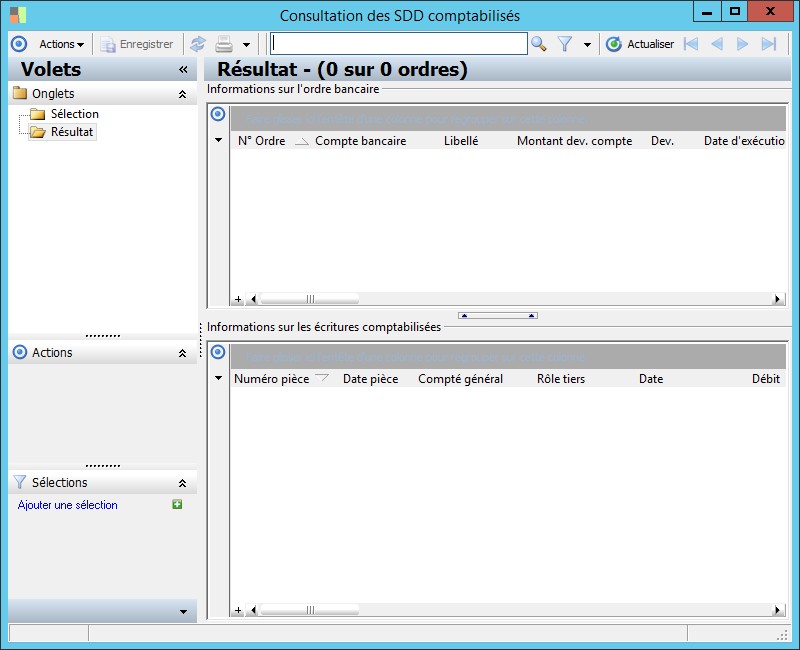Click the Ajouter une sélection link
Image resolution: width=800 pixels, height=650 pixels.
pyautogui.click(x=67, y=505)
